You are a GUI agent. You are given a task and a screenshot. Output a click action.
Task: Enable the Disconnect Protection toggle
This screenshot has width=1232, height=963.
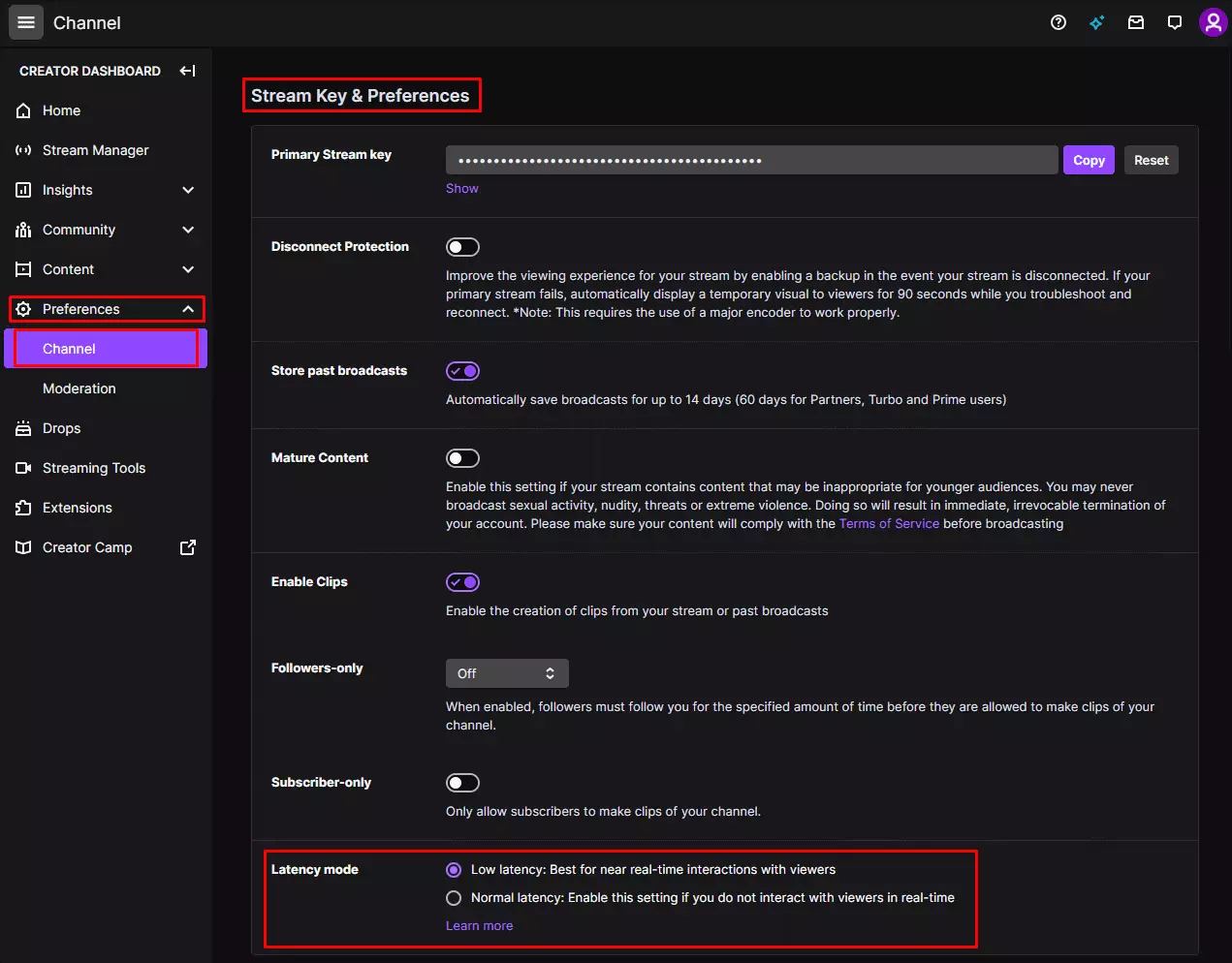click(462, 247)
